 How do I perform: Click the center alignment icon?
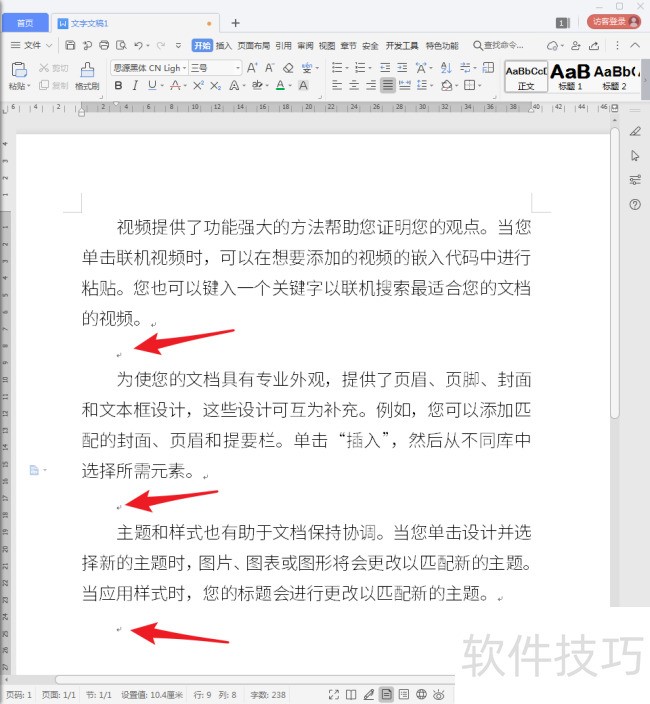354,85
